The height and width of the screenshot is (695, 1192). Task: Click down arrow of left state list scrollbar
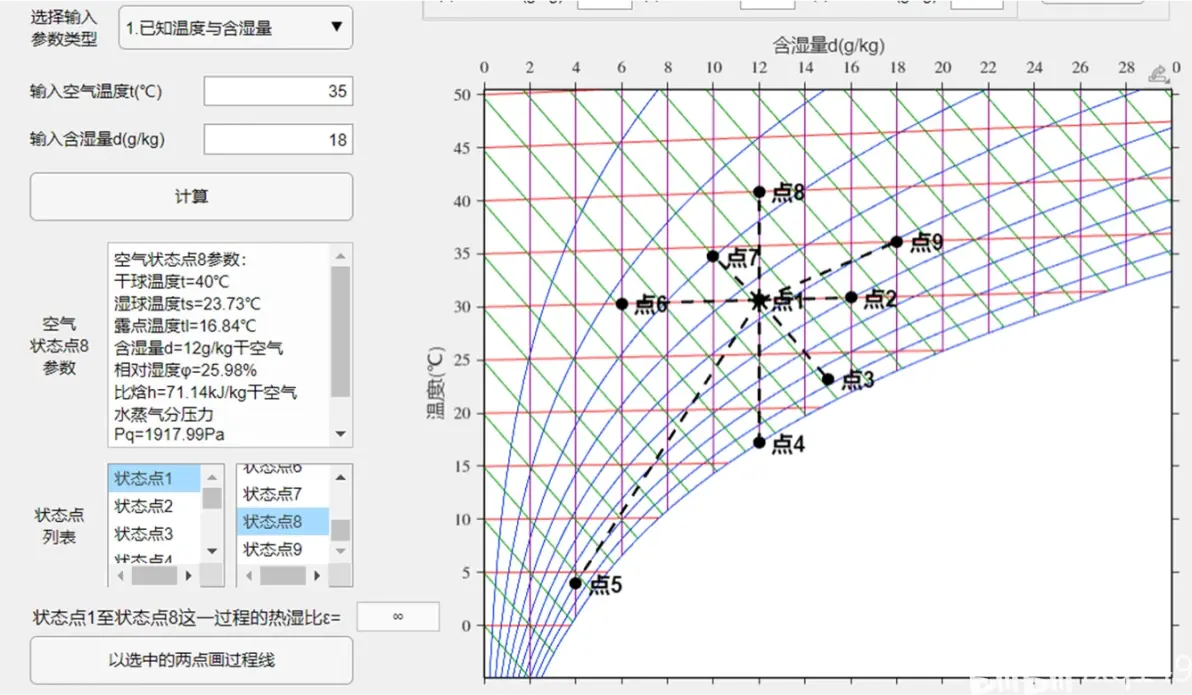[212, 551]
